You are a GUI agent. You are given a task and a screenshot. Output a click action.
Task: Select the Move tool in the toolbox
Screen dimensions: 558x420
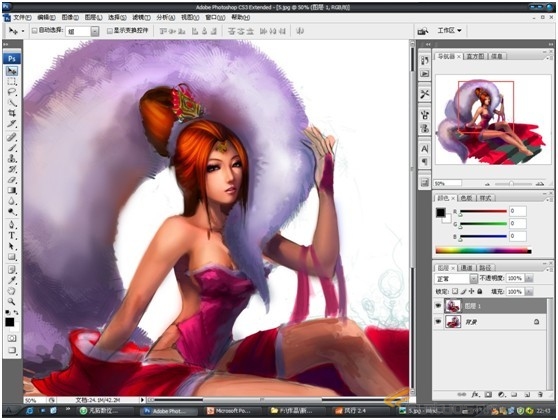(x=12, y=71)
